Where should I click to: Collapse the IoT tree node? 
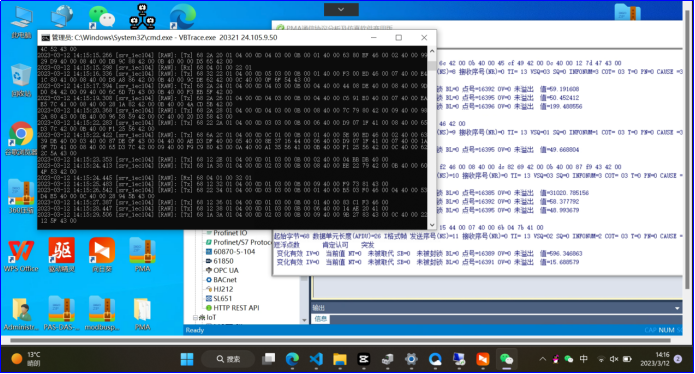(x=195, y=318)
